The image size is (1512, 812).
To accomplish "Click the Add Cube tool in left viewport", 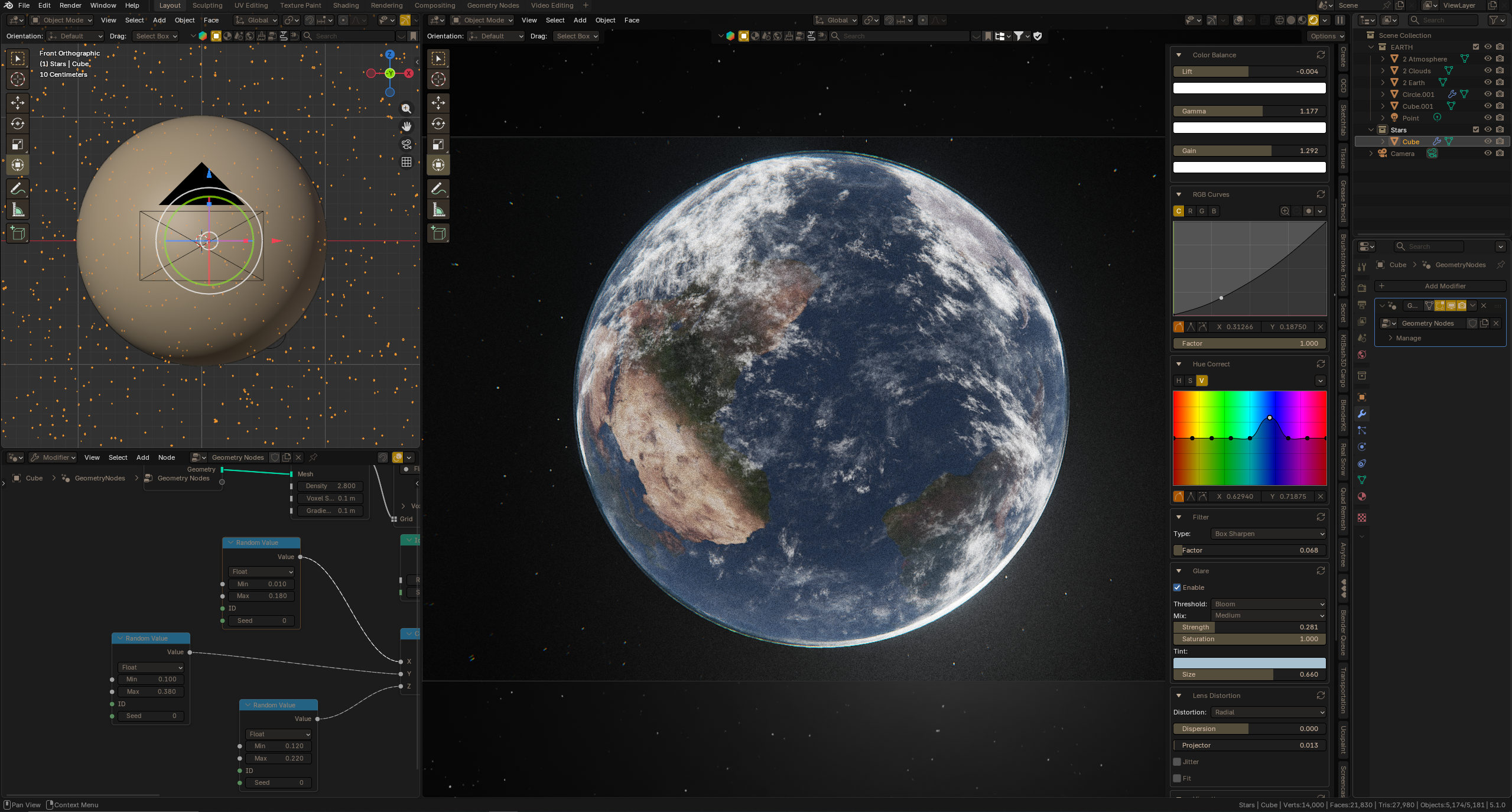I will (18, 233).
